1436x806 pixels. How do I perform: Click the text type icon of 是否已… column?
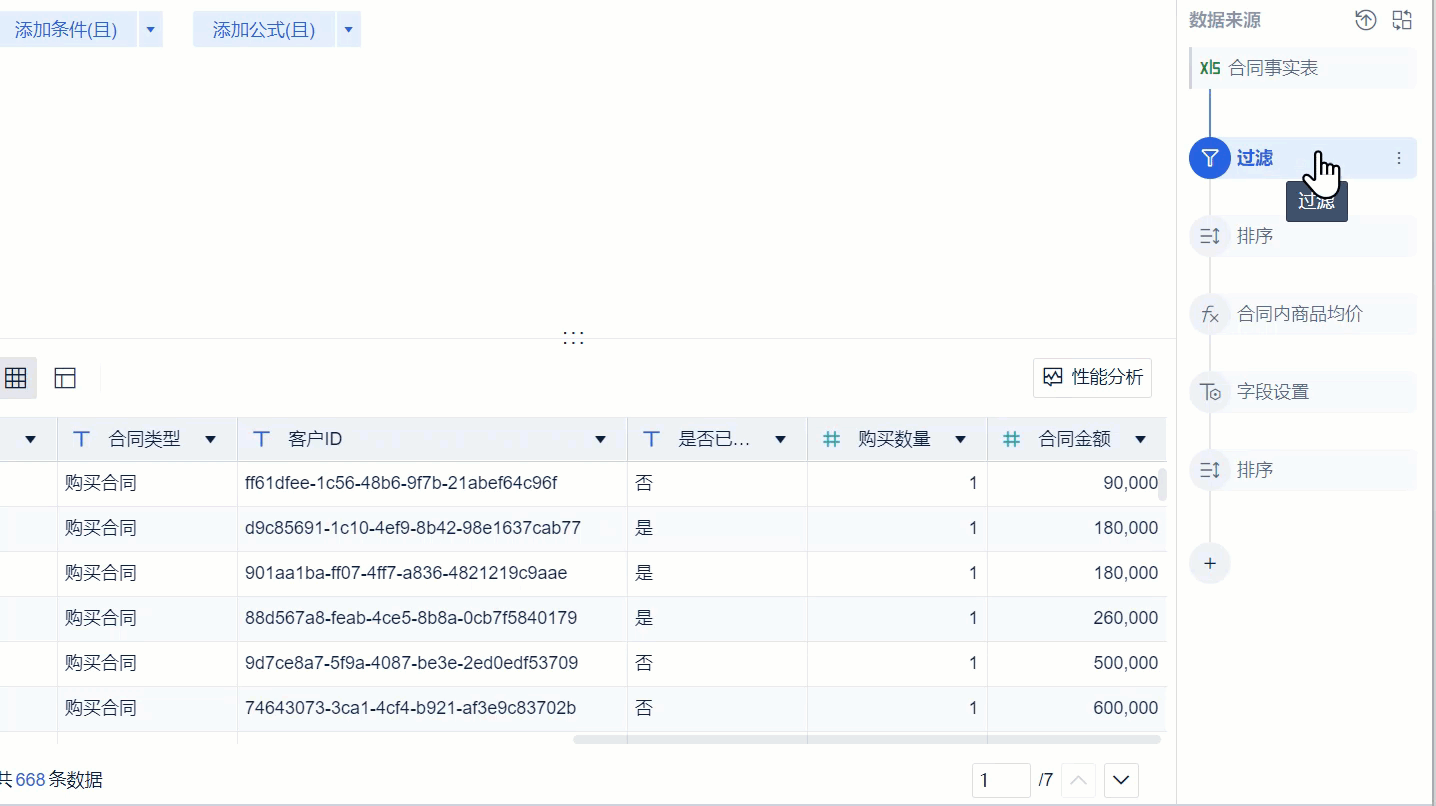[x=652, y=439]
